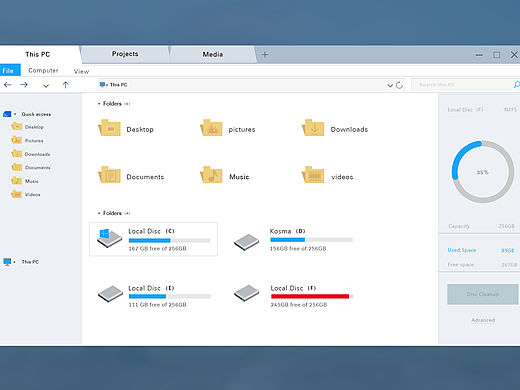Click the Used Space label
The width and height of the screenshot is (520, 390).
[x=462, y=250]
